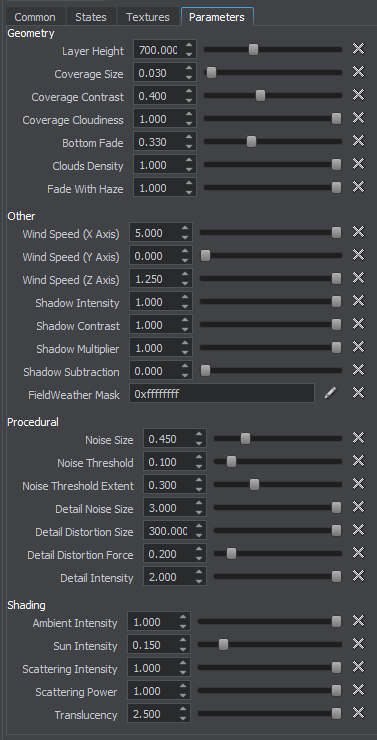This screenshot has height=740, width=377.
Task: Increase Noise Threshold with stepper up arrow
Action: point(199,457)
